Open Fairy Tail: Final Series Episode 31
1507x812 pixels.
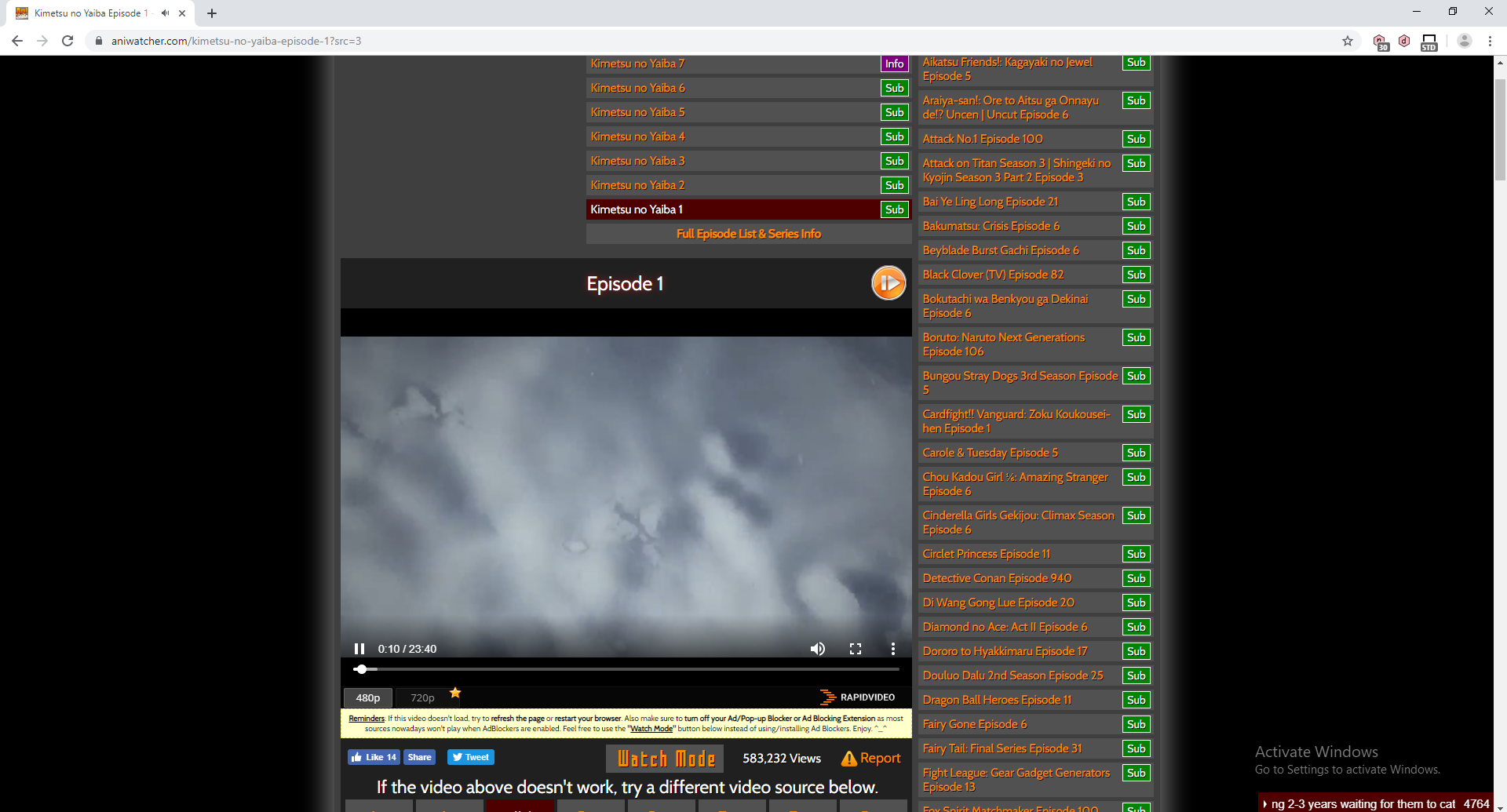[1002, 748]
